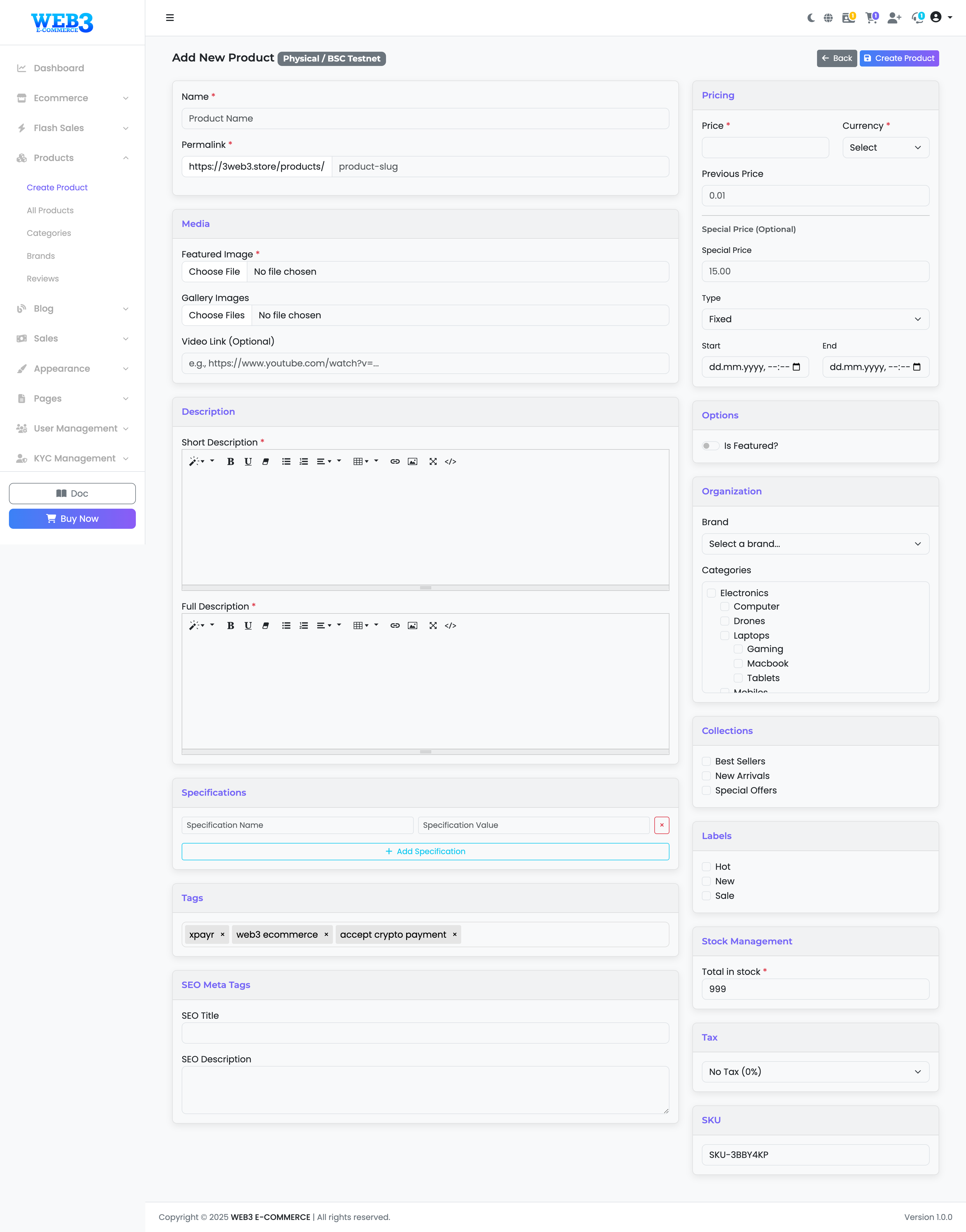Open code view in Full Description editor
This screenshot has height=1232, width=966.
450,626
